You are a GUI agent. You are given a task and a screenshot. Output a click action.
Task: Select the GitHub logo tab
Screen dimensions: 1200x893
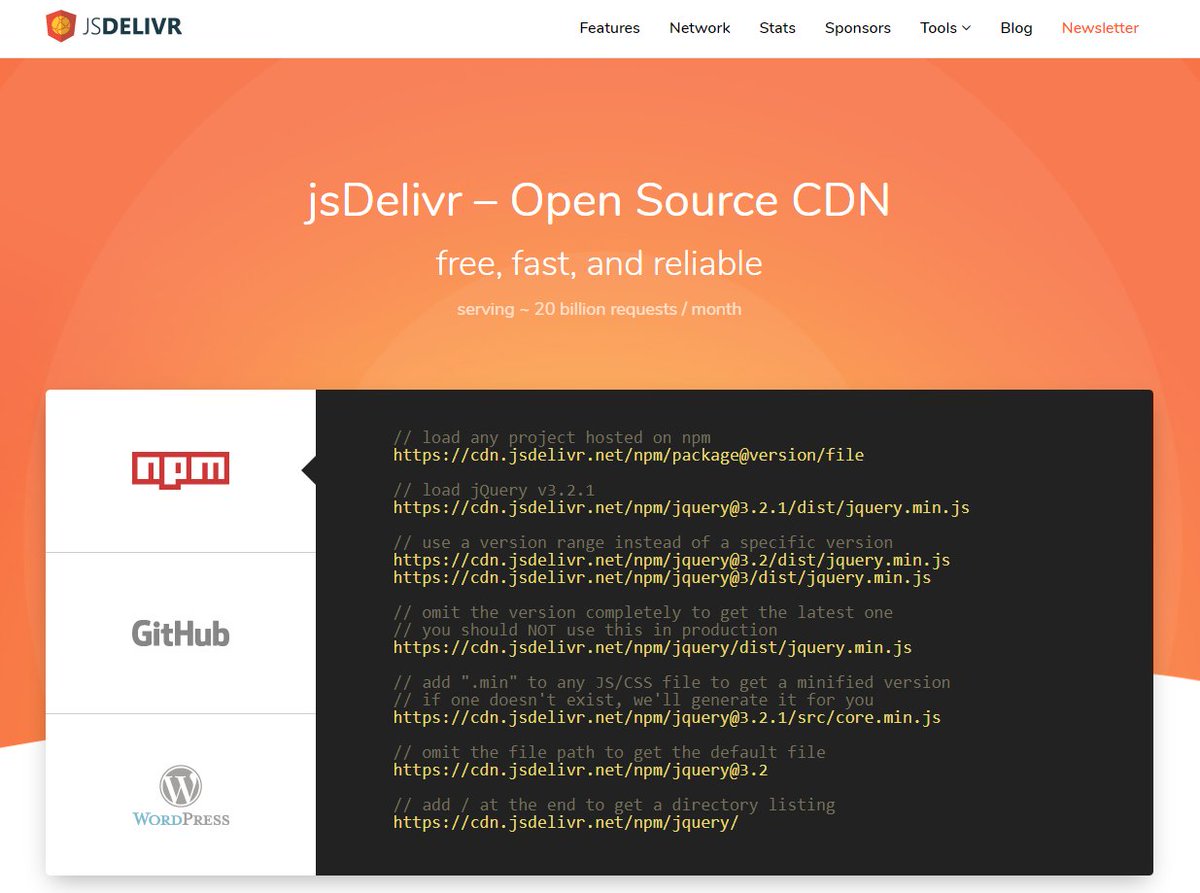[x=181, y=633]
